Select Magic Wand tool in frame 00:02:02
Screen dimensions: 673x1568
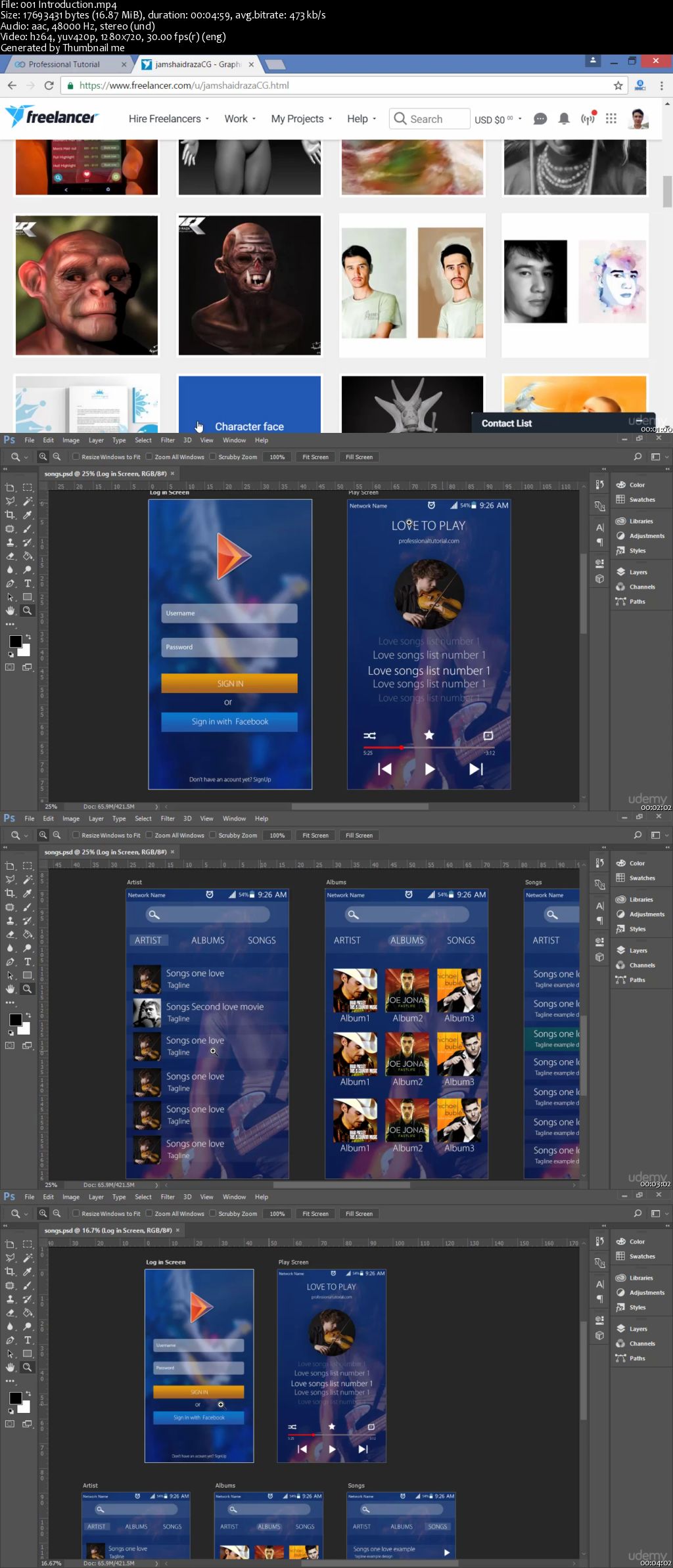click(28, 501)
